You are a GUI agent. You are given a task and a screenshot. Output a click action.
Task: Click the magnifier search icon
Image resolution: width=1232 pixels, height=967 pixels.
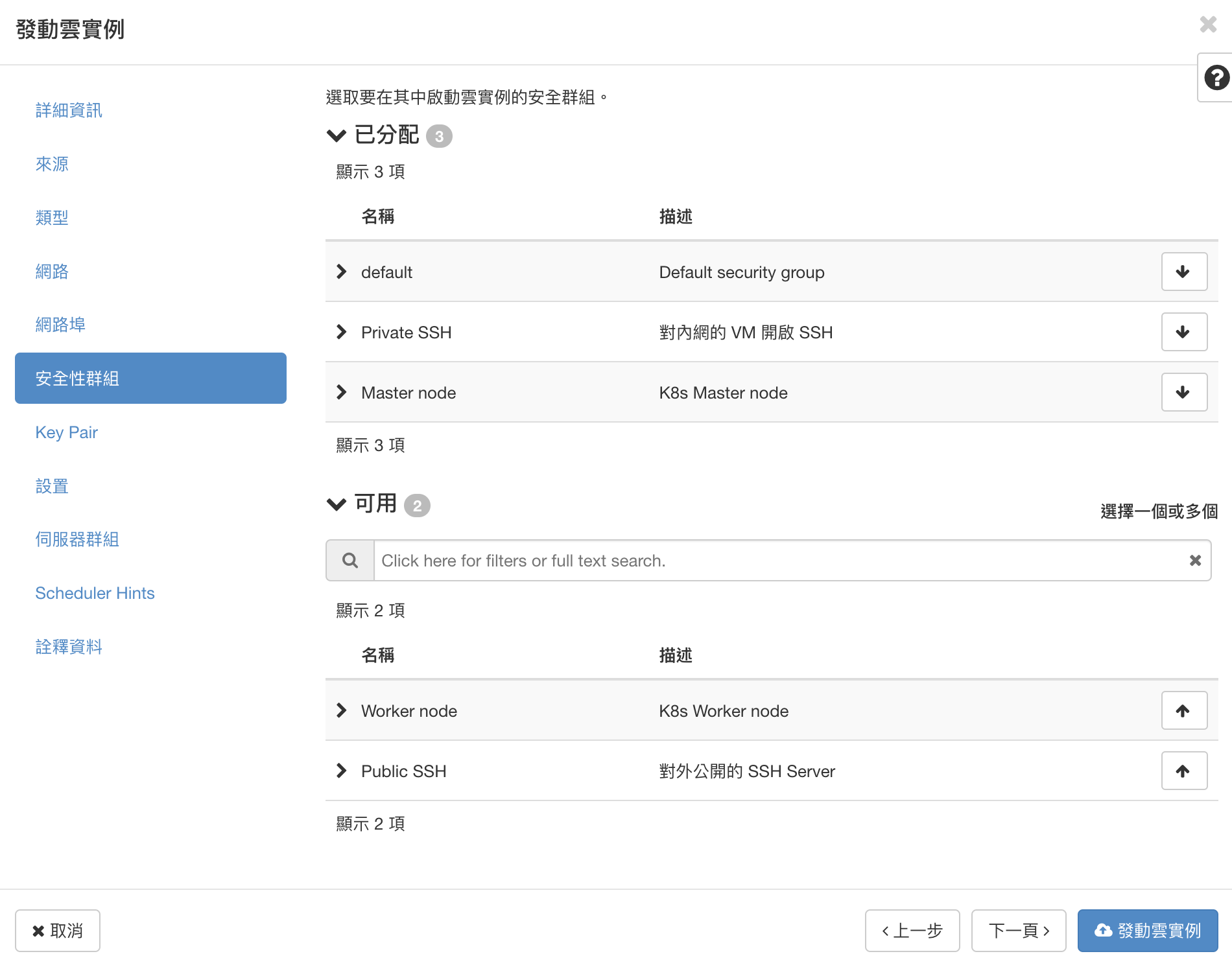click(350, 561)
